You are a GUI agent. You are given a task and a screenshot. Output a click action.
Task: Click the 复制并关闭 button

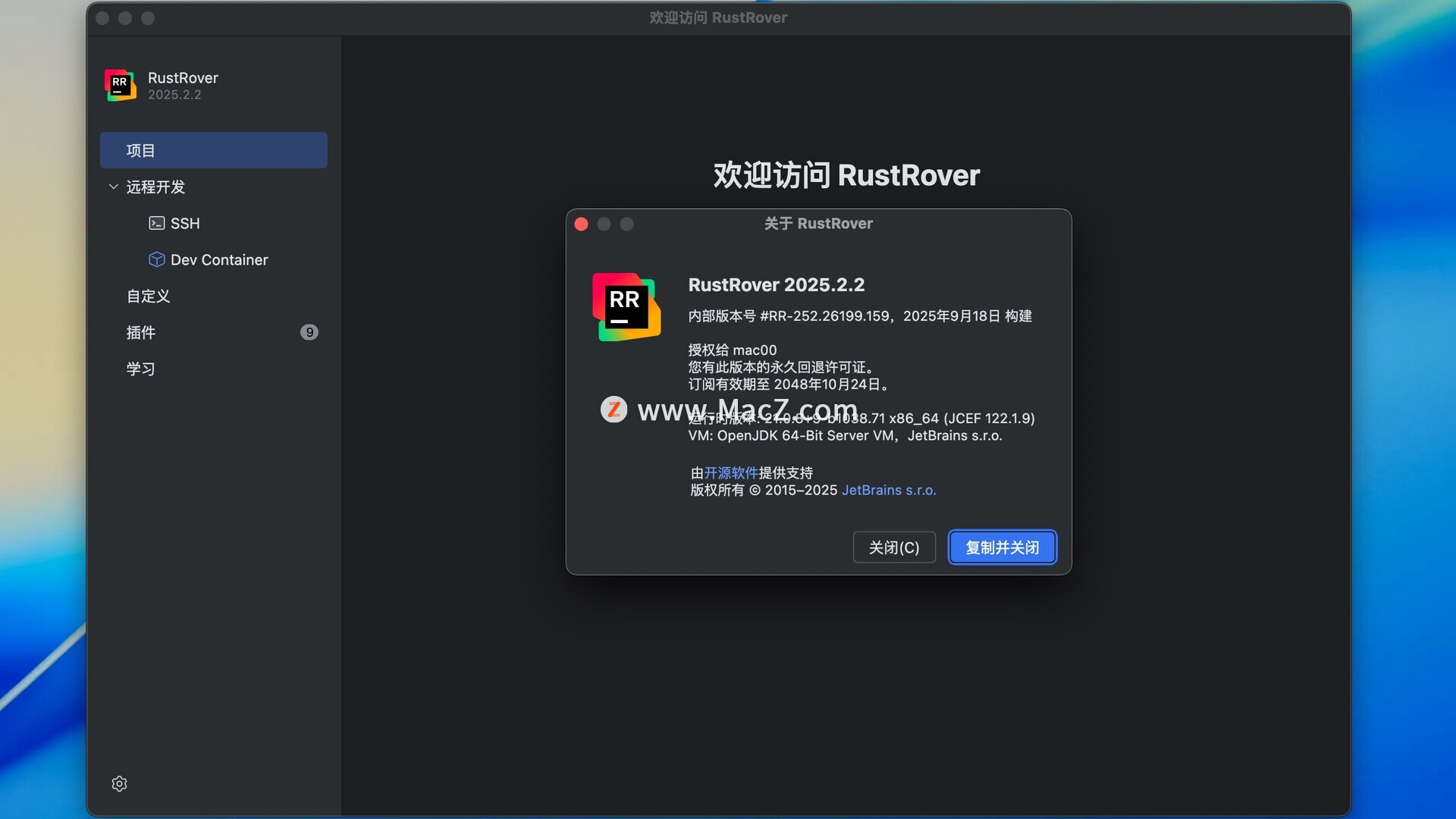tap(1002, 547)
